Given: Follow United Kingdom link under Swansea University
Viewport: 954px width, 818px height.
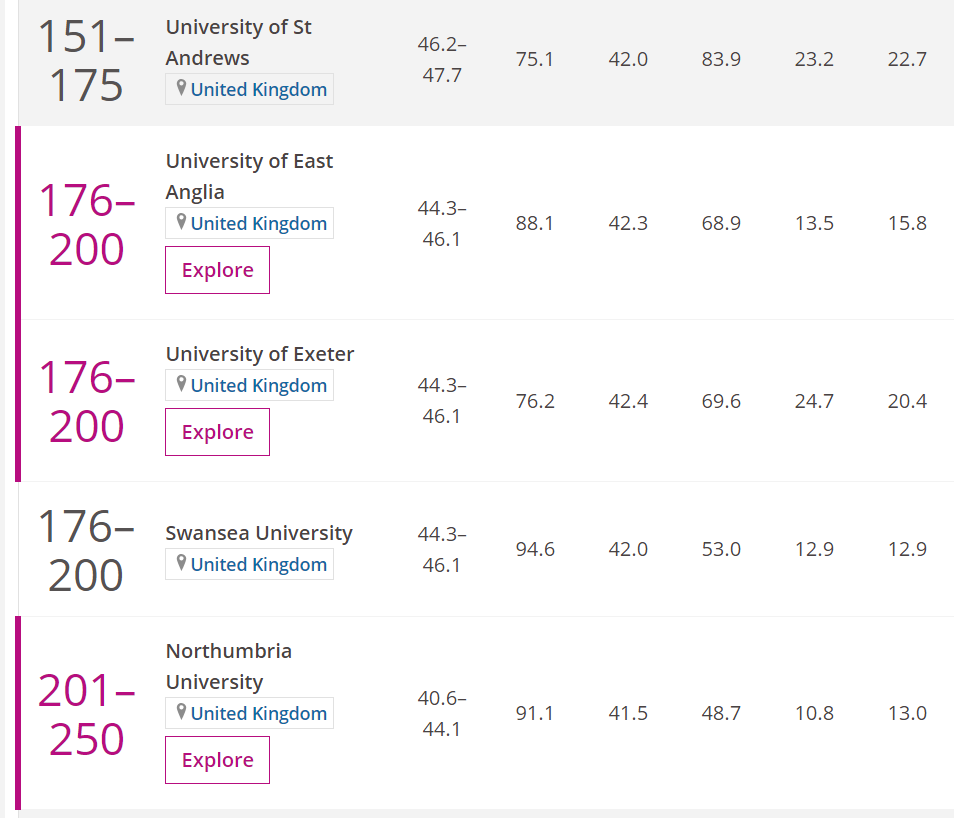Looking at the screenshot, I should click(259, 564).
